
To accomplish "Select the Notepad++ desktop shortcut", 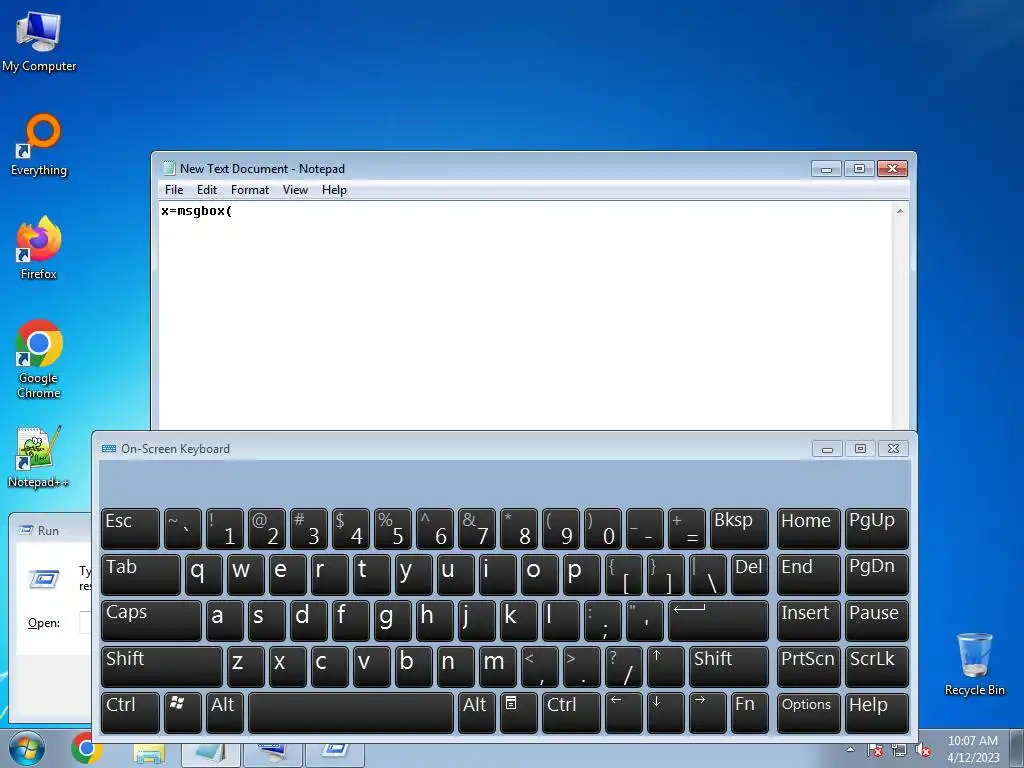I will coord(39,457).
